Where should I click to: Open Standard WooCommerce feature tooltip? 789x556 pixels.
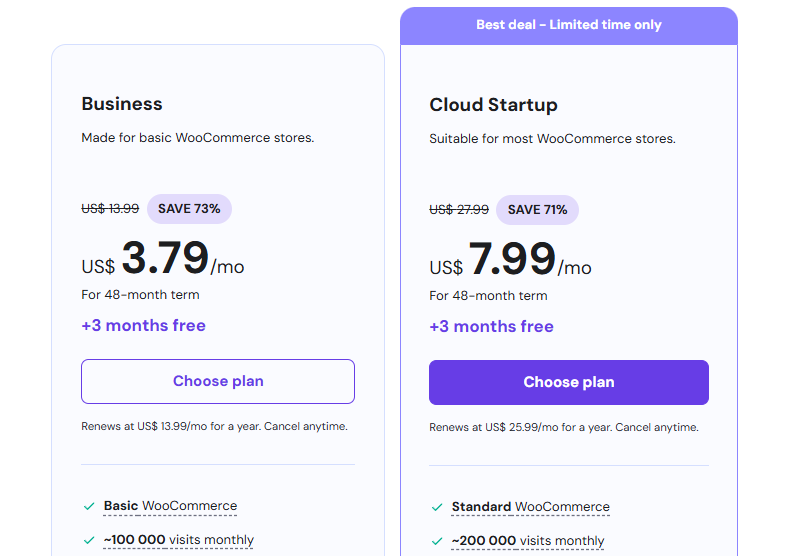530,507
